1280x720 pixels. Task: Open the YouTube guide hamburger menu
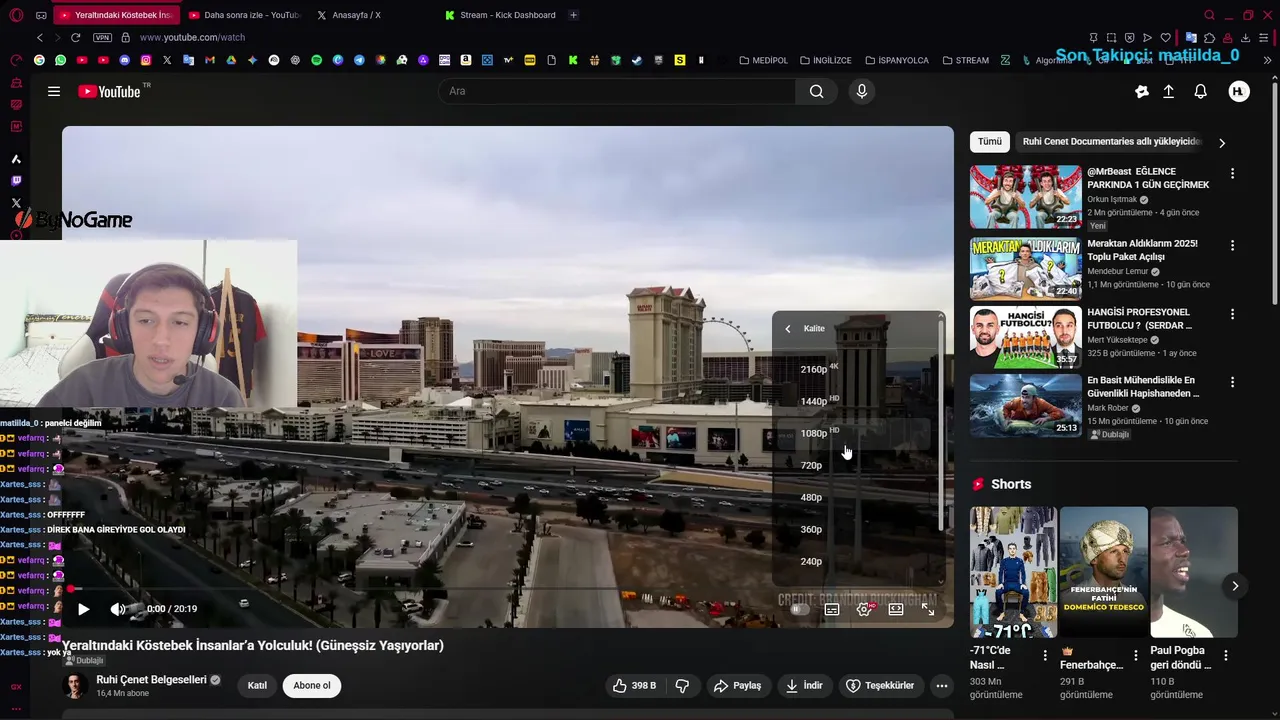pos(54,91)
